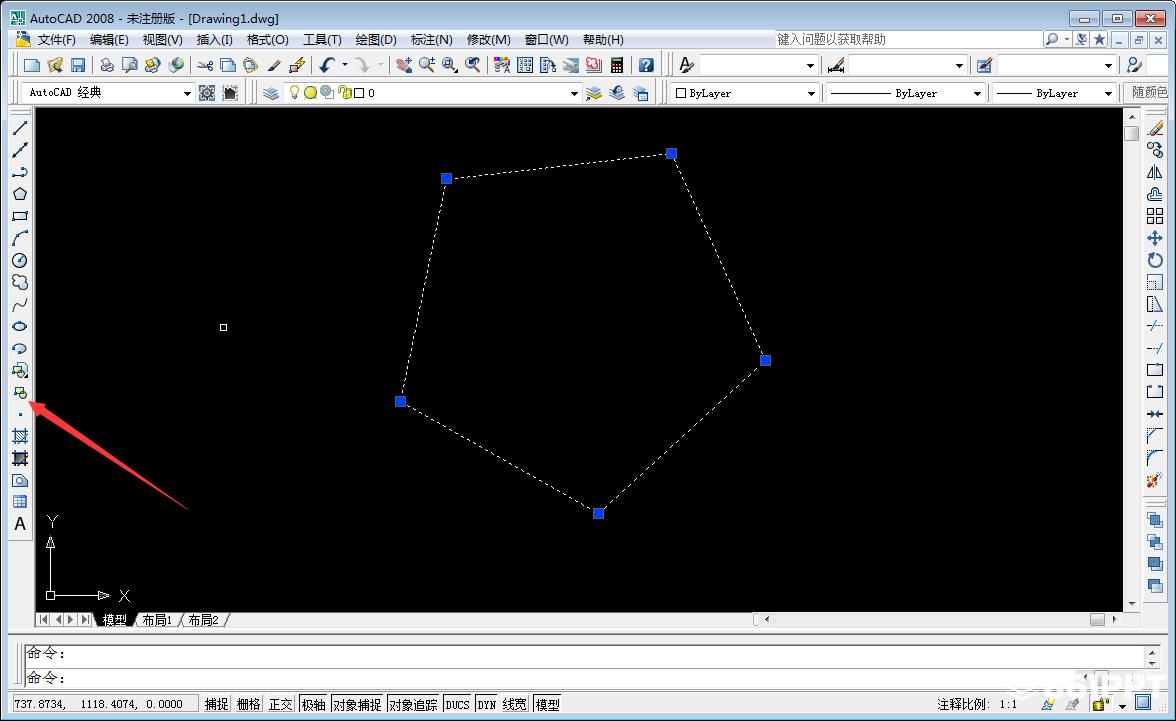Click the Save drawing icon
The image size is (1176, 721).
[x=78, y=65]
